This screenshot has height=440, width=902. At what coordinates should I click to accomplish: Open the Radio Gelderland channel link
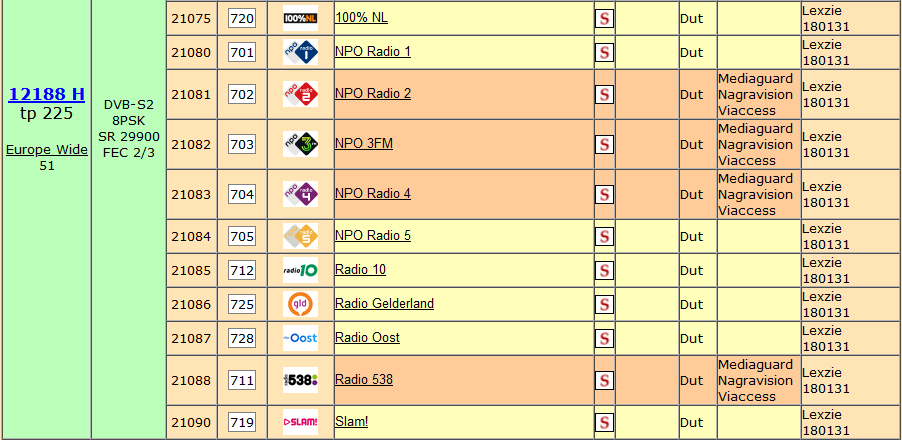pyautogui.click(x=384, y=304)
